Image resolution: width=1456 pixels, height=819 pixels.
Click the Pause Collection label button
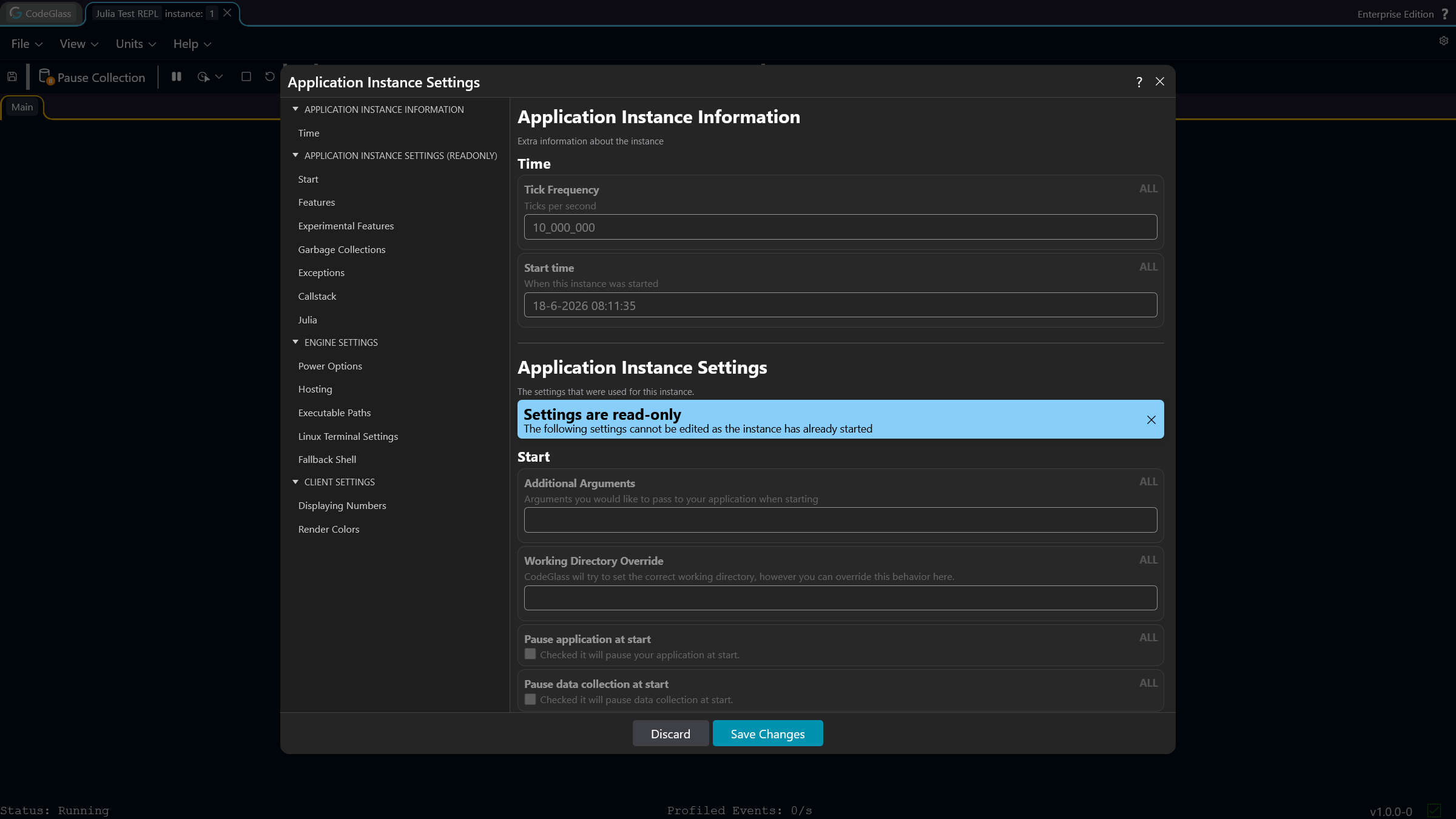click(101, 78)
